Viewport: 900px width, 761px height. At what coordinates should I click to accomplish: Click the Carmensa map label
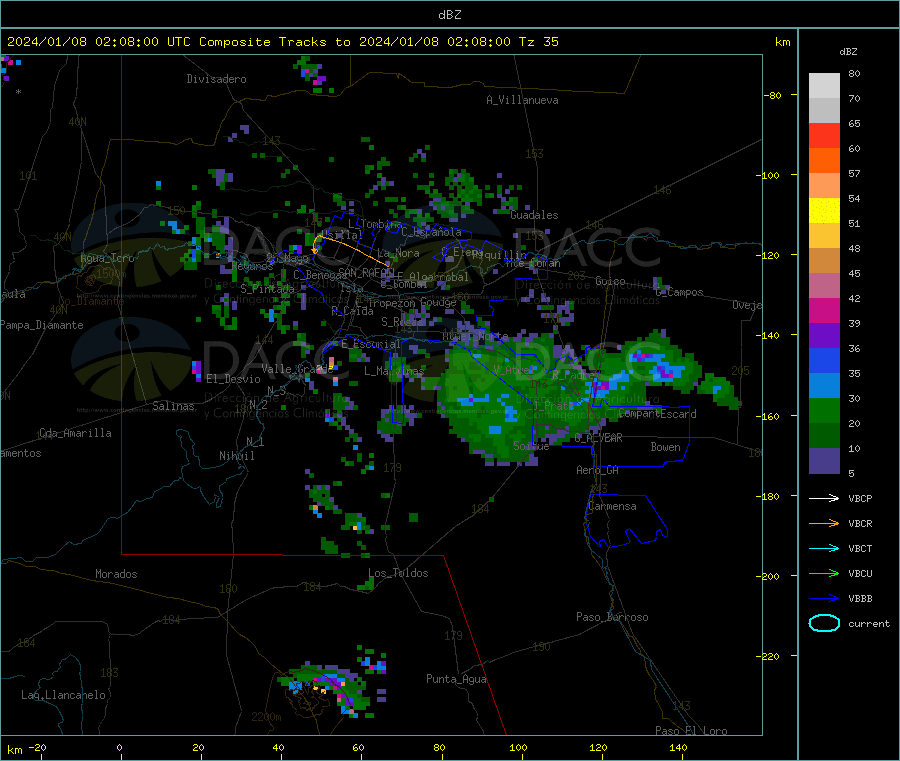click(612, 506)
